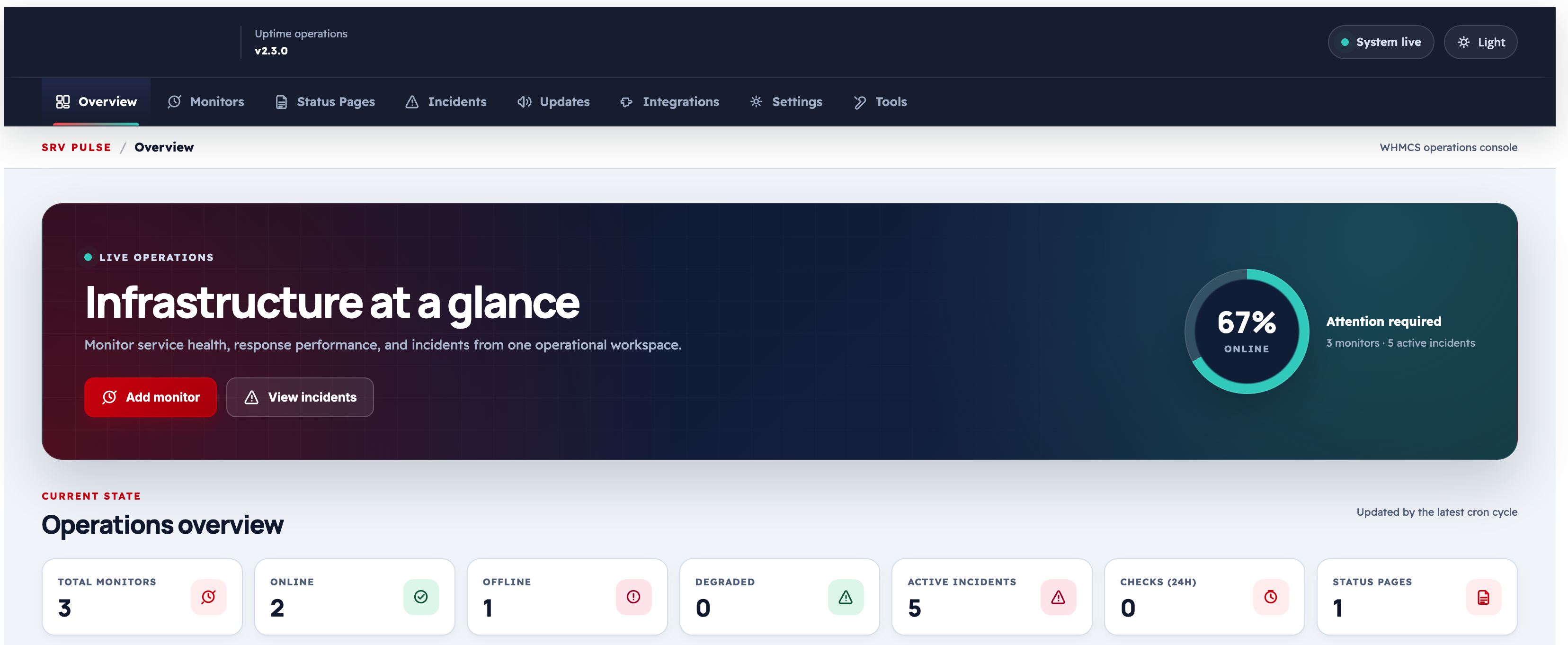Click the Monitors clock icon in the navigation
The width and height of the screenshot is (1568, 645).
(175, 102)
